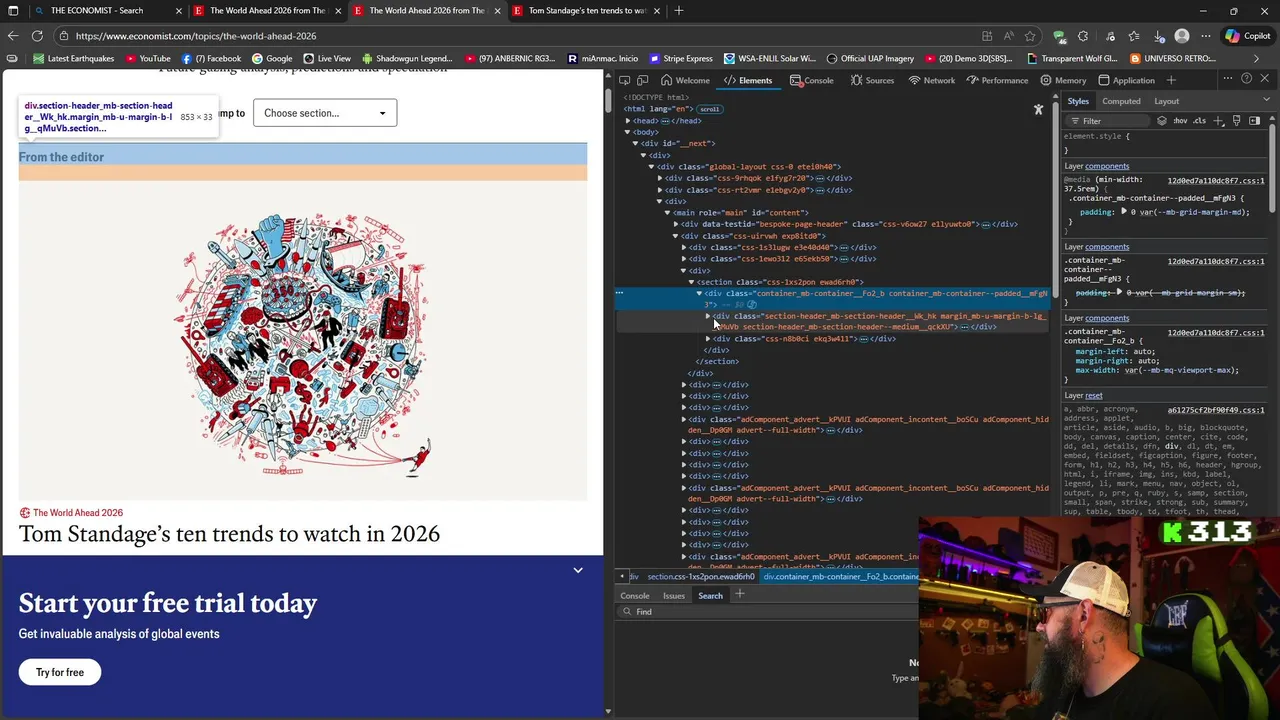Collapse the body element node
This screenshot has width=1280, height=720.
pos(627,132)
